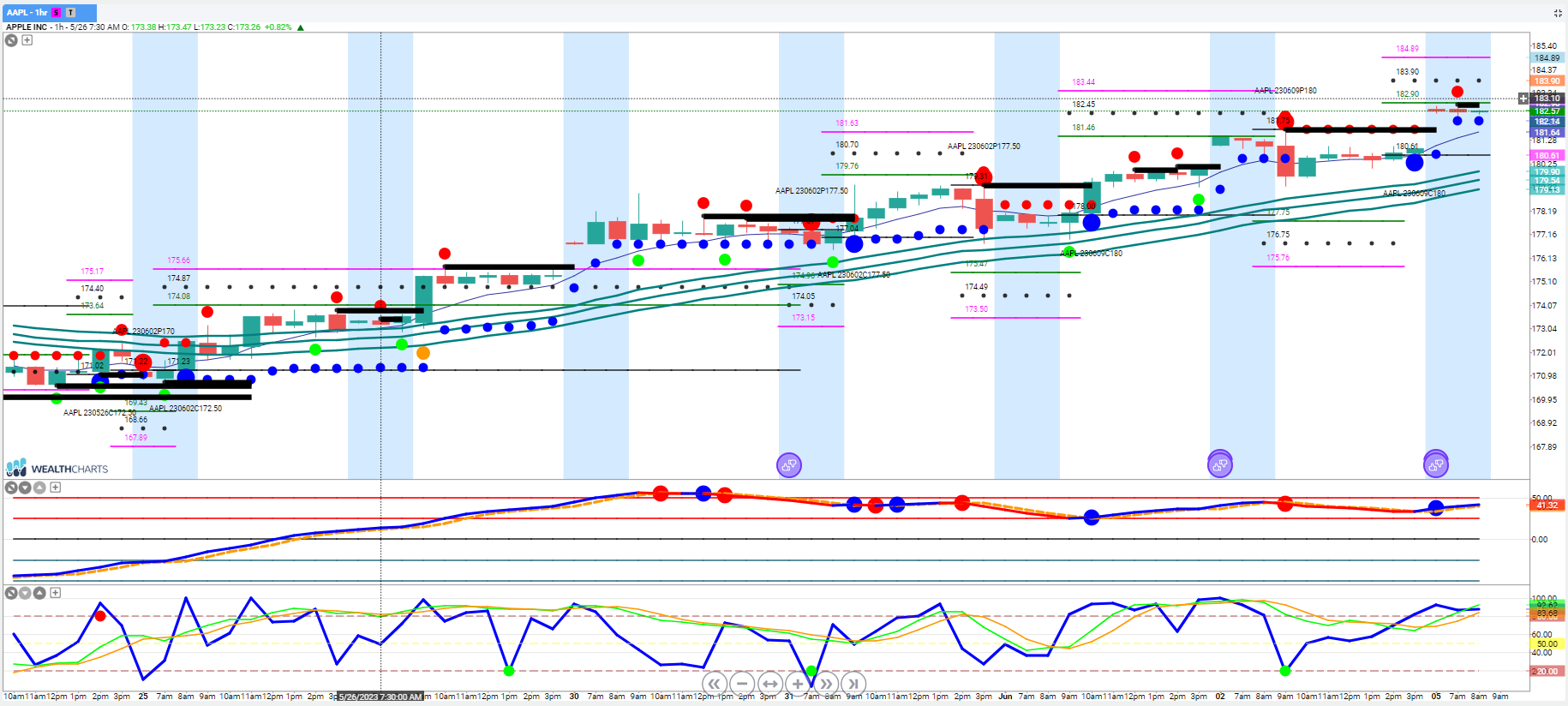Reset the chart width with the double-headed arrow
Screen dimensions: 1568x706
pos(769,684)
